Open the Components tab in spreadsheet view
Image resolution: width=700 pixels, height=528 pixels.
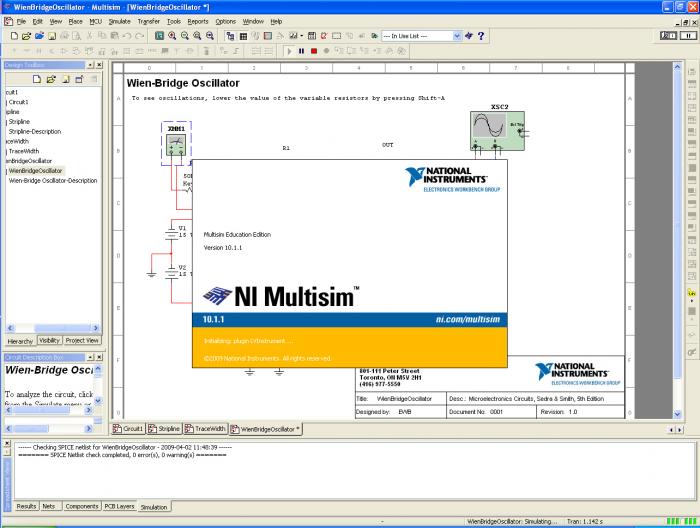[x=81, y=506]
